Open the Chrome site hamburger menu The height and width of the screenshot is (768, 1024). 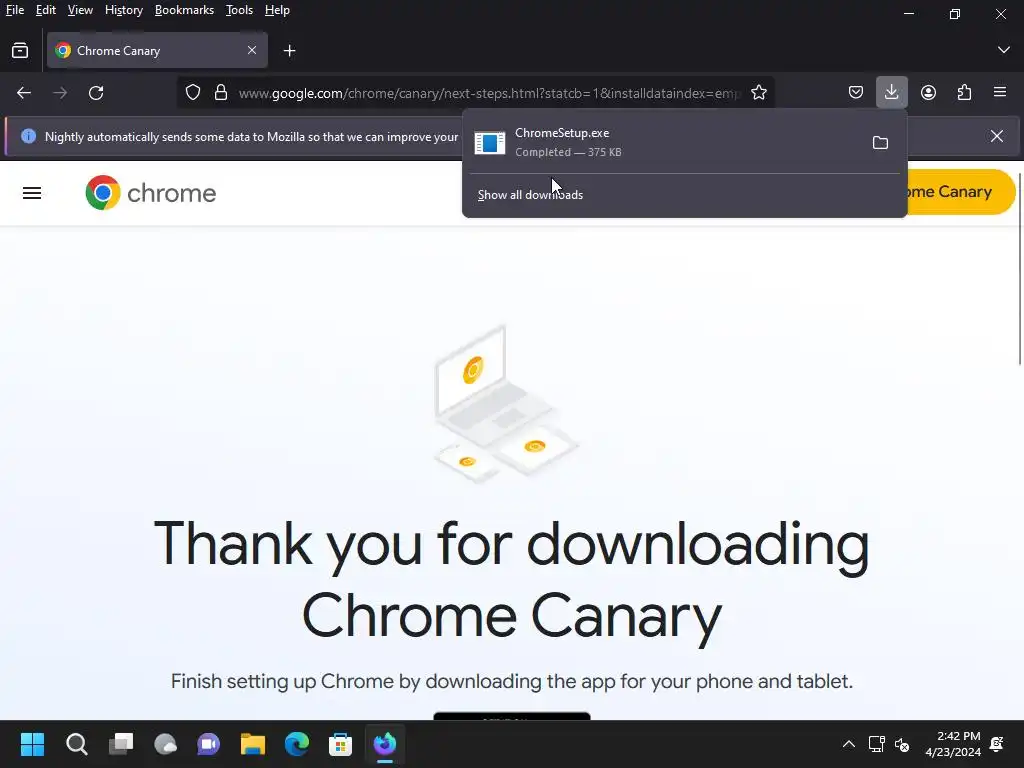click(32, 193)
